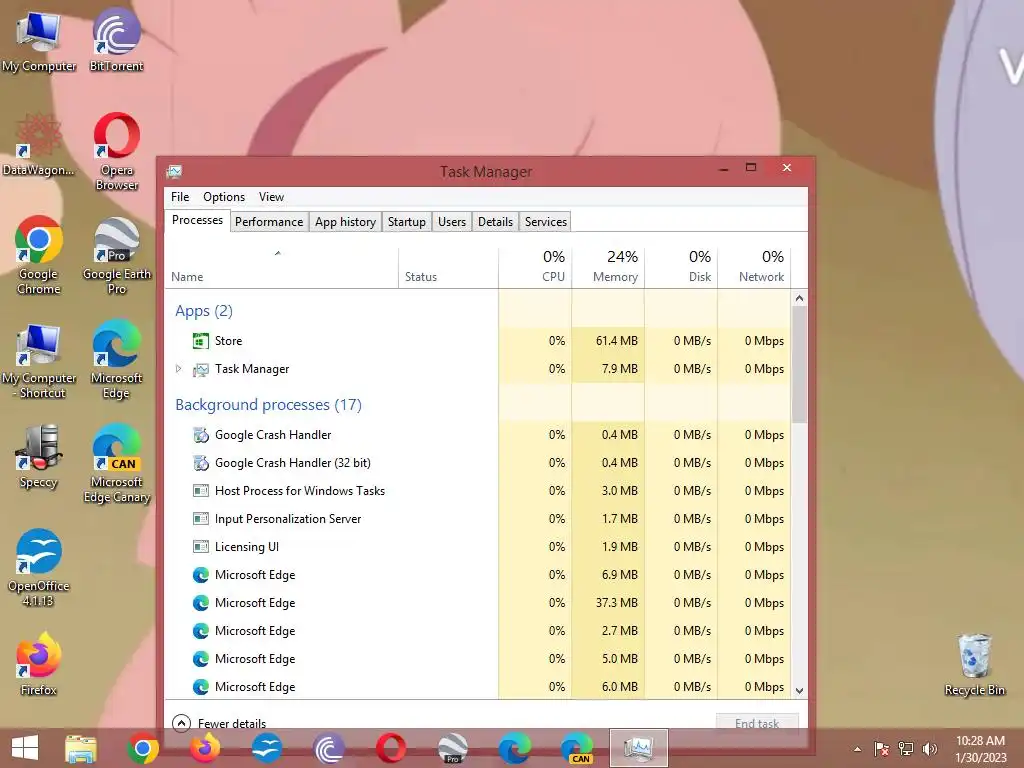
Task: Open Firefox desktop icon
Action: pyautogui.click(x=39, y=664)
